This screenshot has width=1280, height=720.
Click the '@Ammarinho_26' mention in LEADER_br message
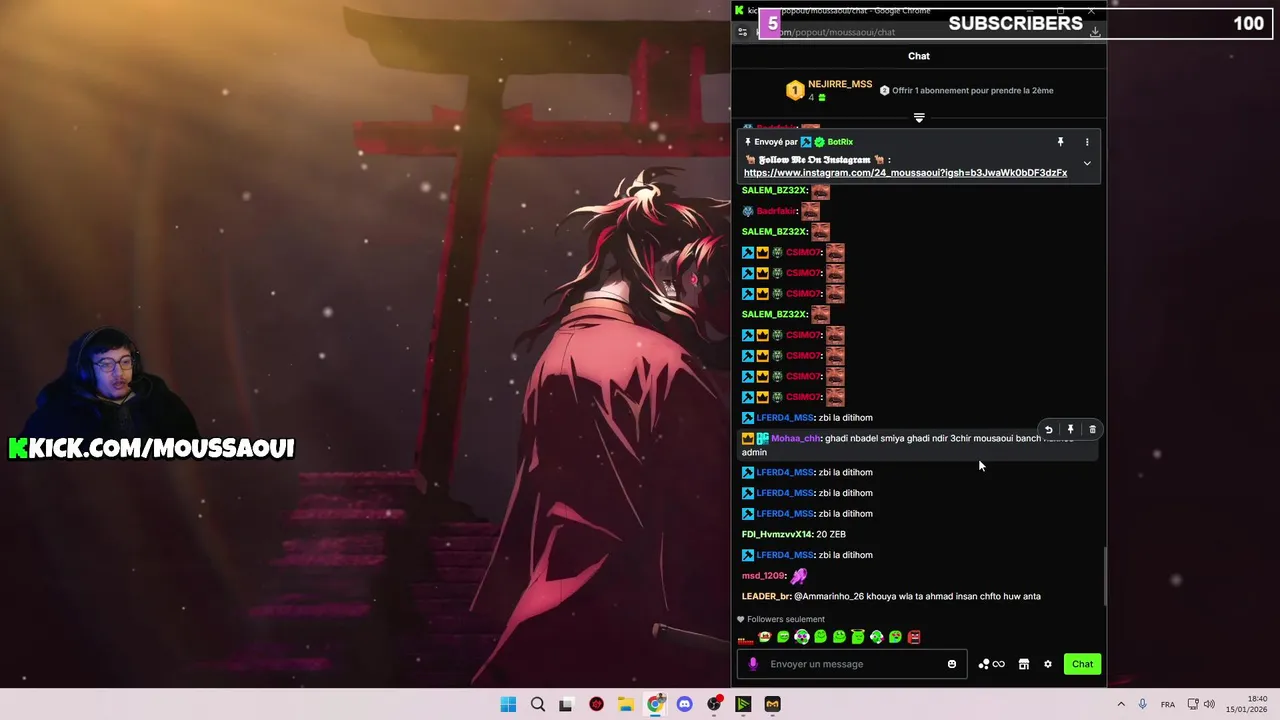830,596
